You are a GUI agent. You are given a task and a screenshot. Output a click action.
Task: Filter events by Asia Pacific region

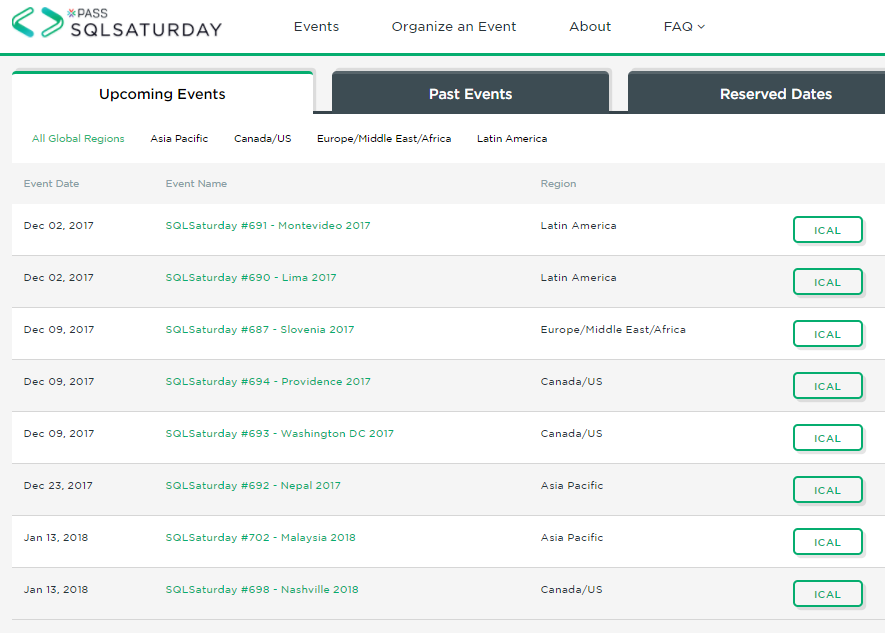click(x=179, y=138)
